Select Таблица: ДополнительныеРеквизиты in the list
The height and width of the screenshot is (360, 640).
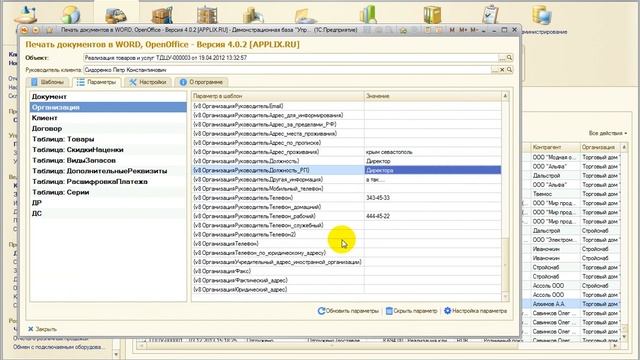click(x=108, y=171)
